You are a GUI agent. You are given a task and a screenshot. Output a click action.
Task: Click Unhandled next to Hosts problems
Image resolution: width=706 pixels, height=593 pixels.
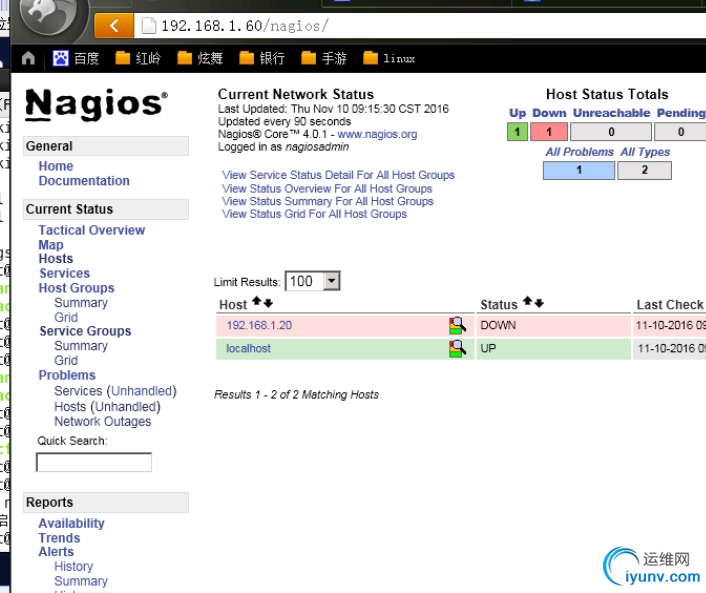(x=126, y=407)
